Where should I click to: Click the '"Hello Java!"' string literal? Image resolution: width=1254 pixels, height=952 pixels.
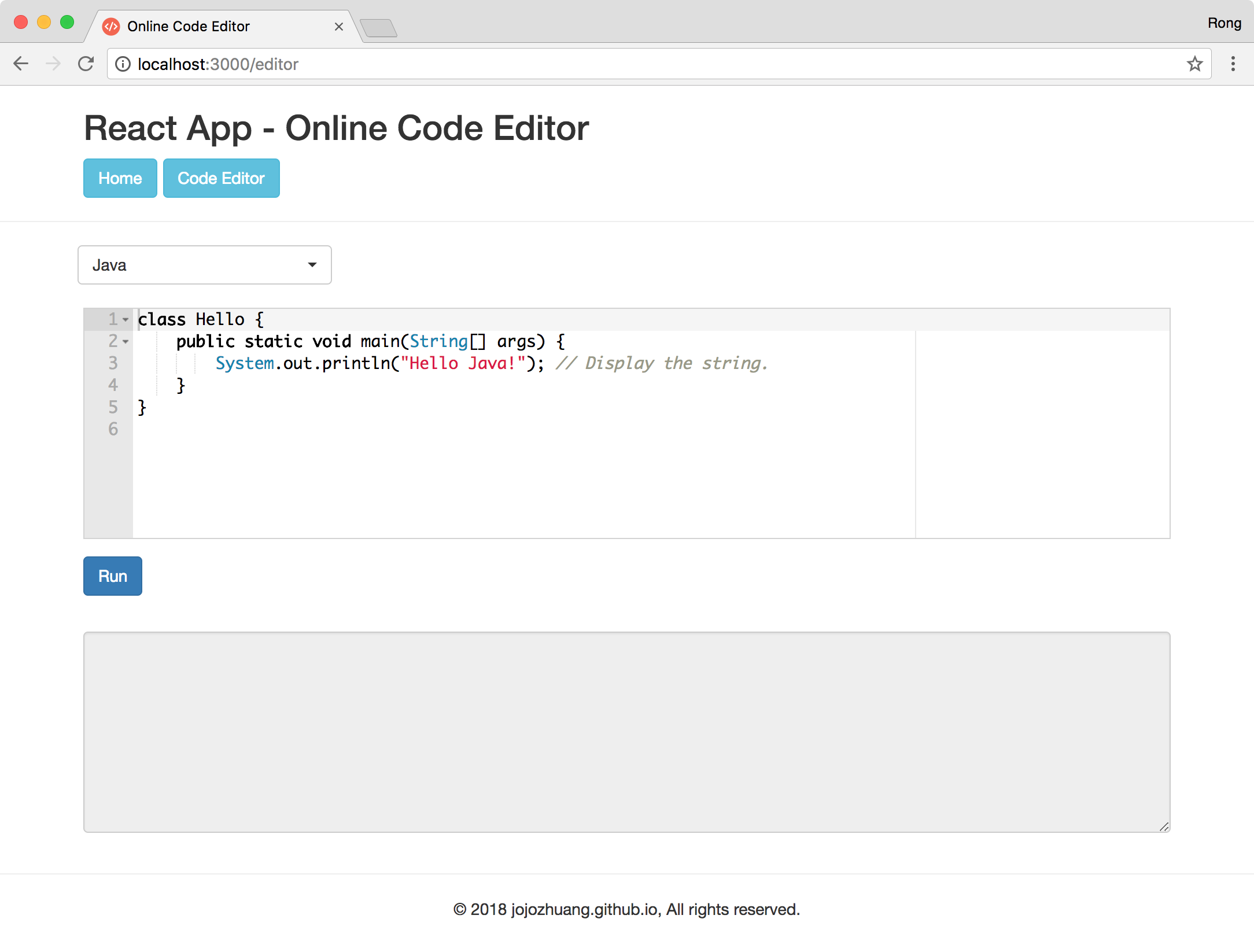463,364
